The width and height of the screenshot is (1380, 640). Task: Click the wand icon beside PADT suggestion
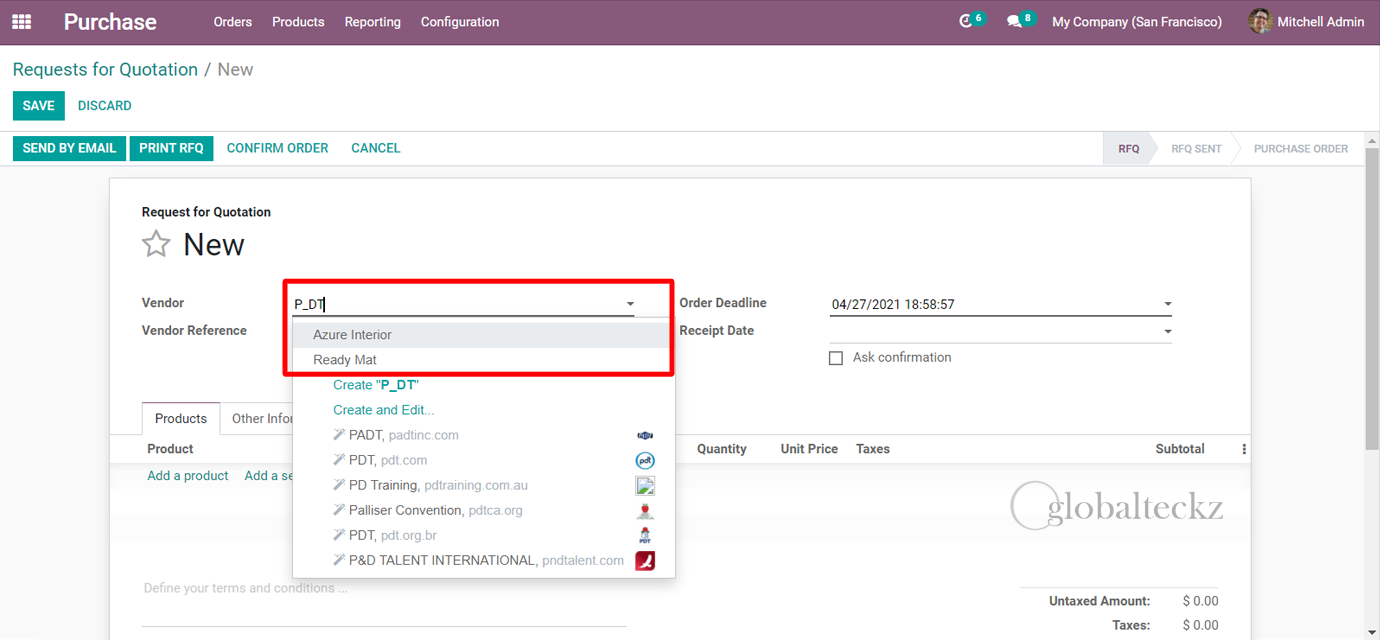coord(339,435)
